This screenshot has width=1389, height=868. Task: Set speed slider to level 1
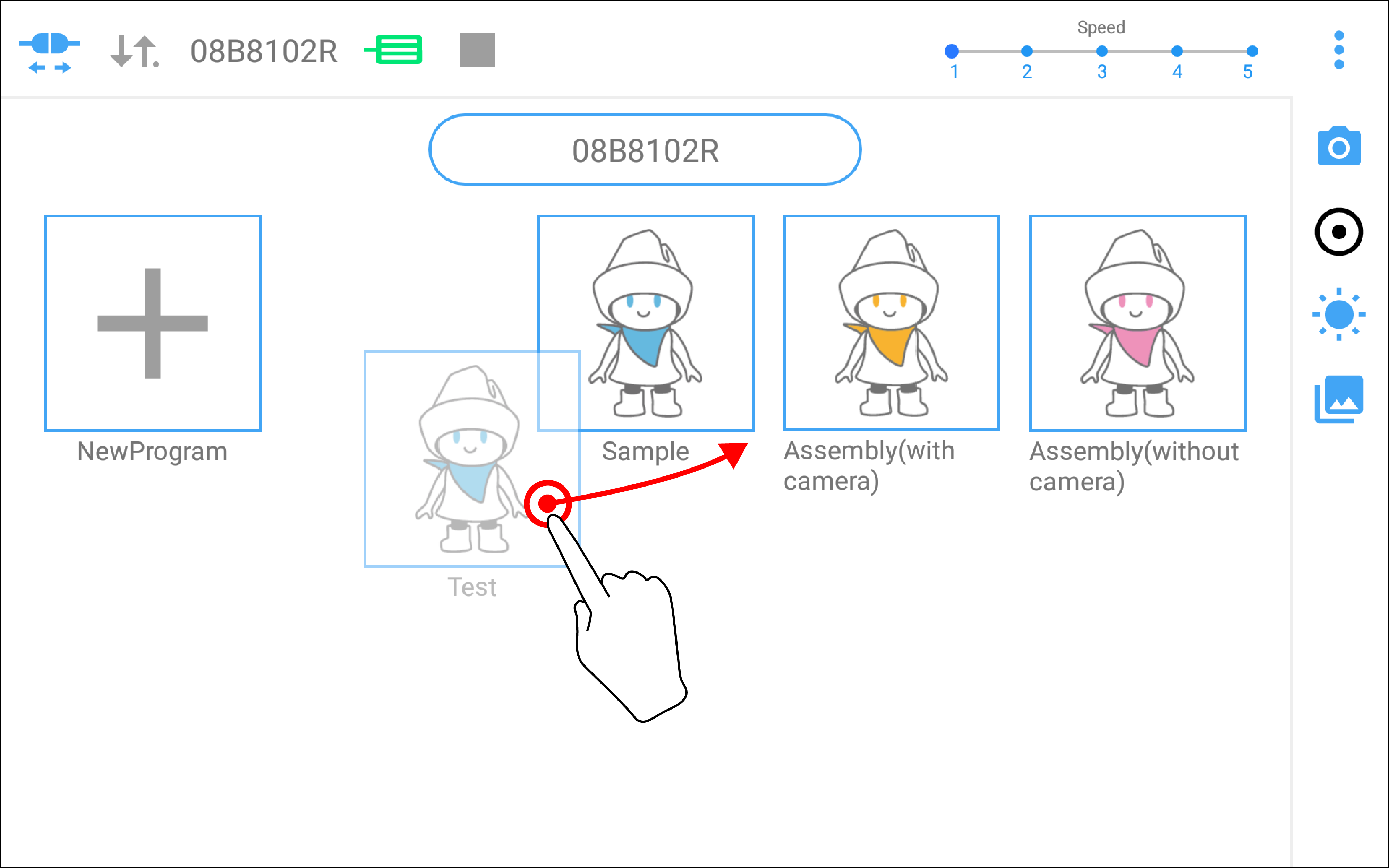pyautogui.click(x=952, y=51)
